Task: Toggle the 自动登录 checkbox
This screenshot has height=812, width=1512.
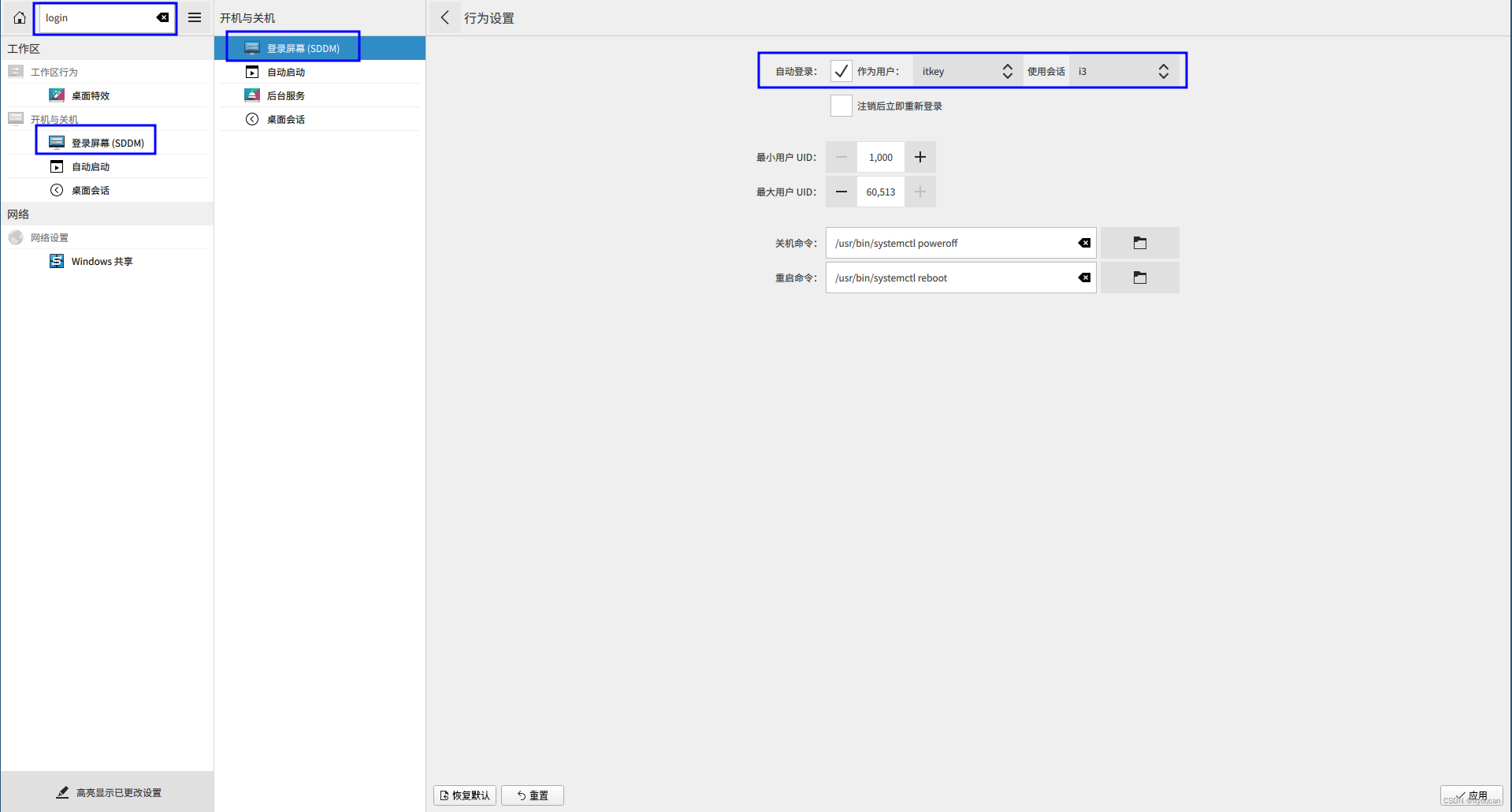Action: (x=841, y=71)
